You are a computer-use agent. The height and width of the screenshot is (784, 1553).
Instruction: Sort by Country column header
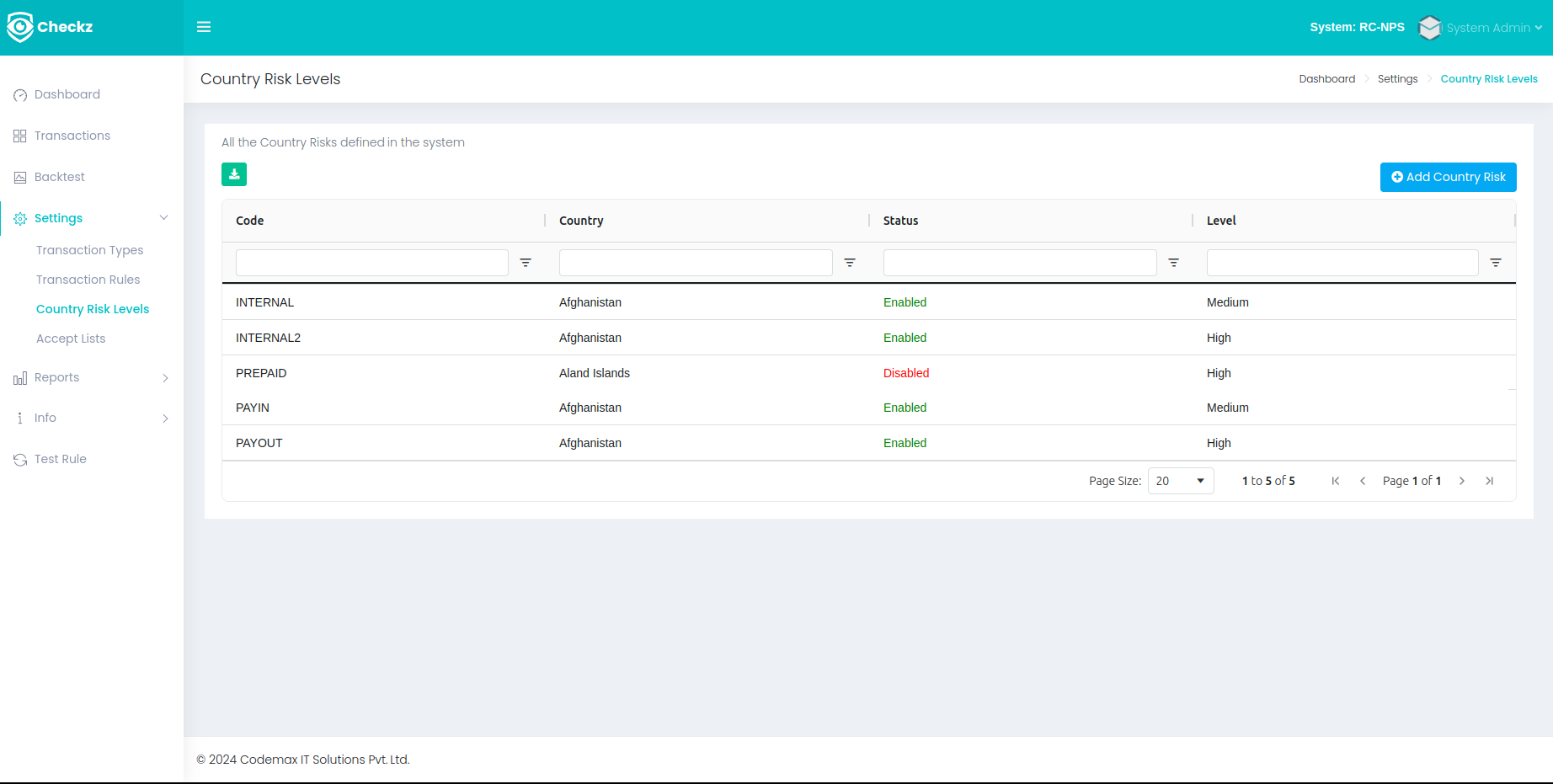[x=581, y=221]
